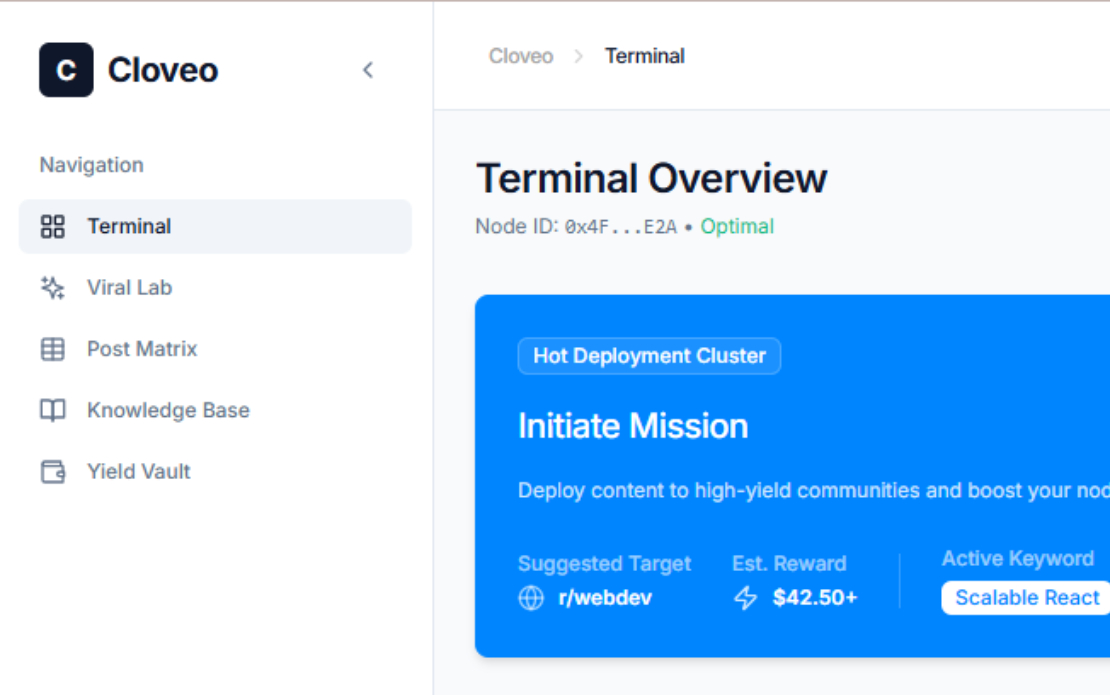The image size is (1110, 695).
Task: Click the Scalable React keyword chip
Action: coord(1026,598)
